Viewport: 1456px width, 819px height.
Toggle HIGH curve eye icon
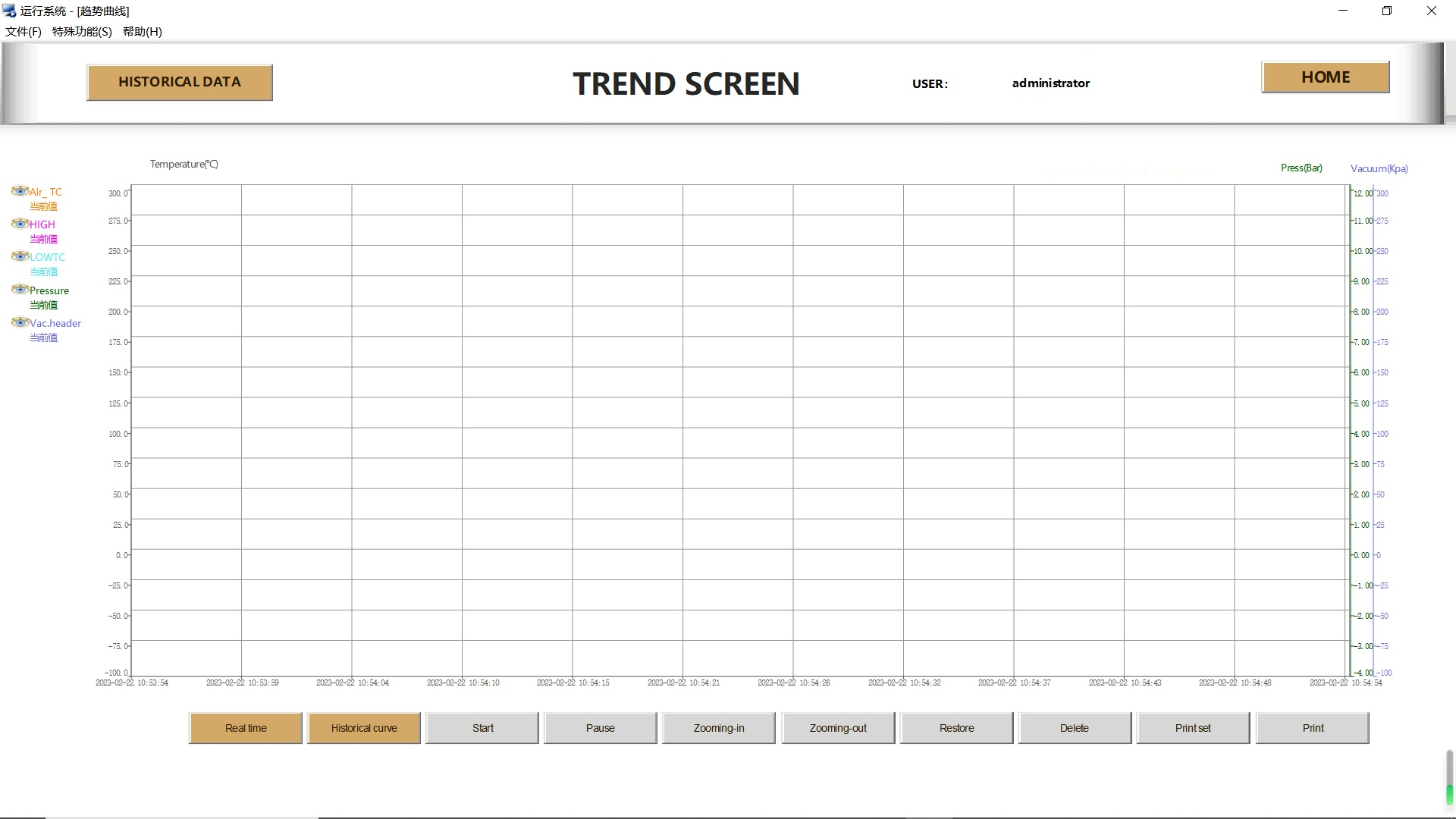tap(20, 224)
